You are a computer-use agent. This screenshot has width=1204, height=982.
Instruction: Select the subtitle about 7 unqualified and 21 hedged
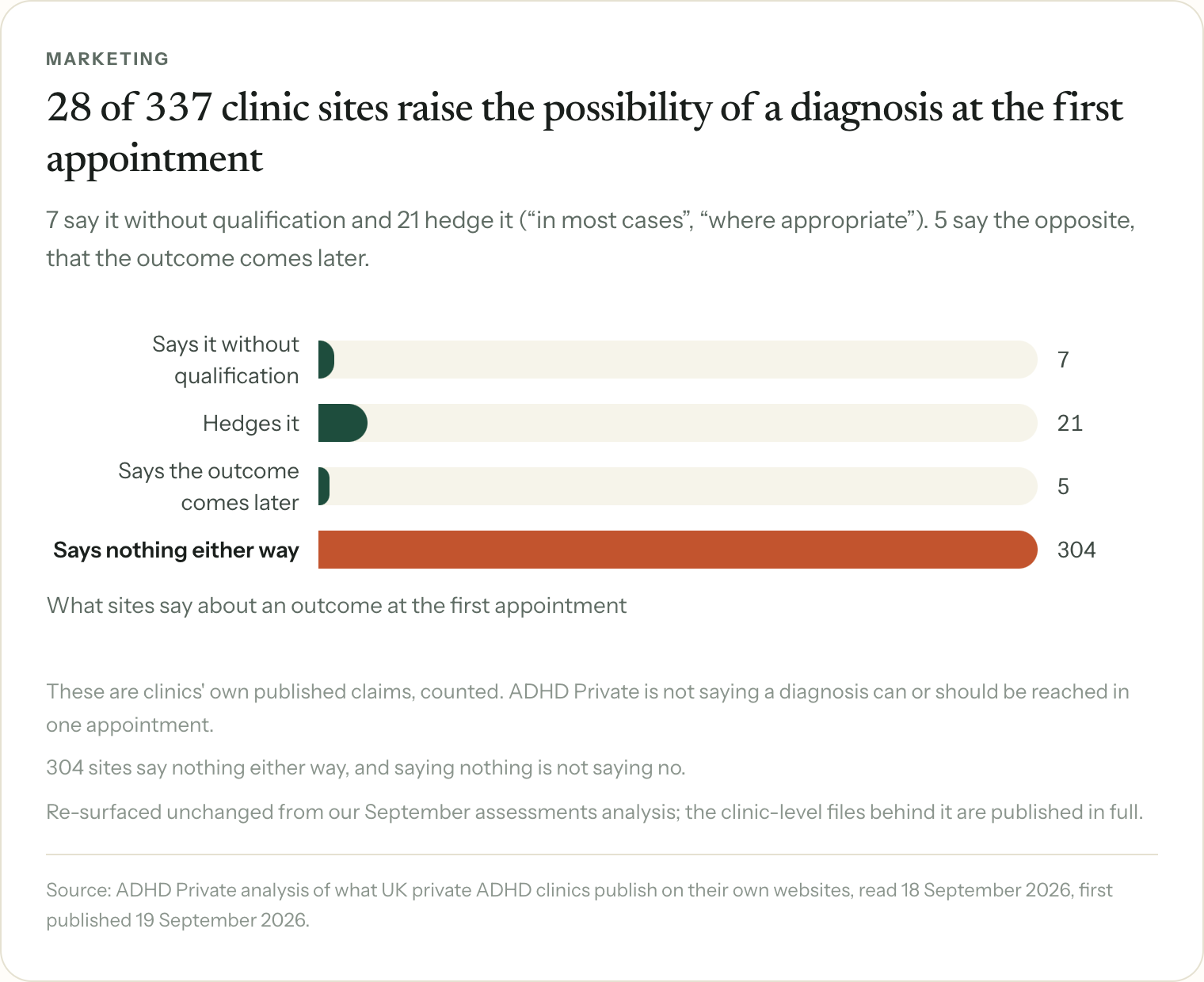coord(590,239)
